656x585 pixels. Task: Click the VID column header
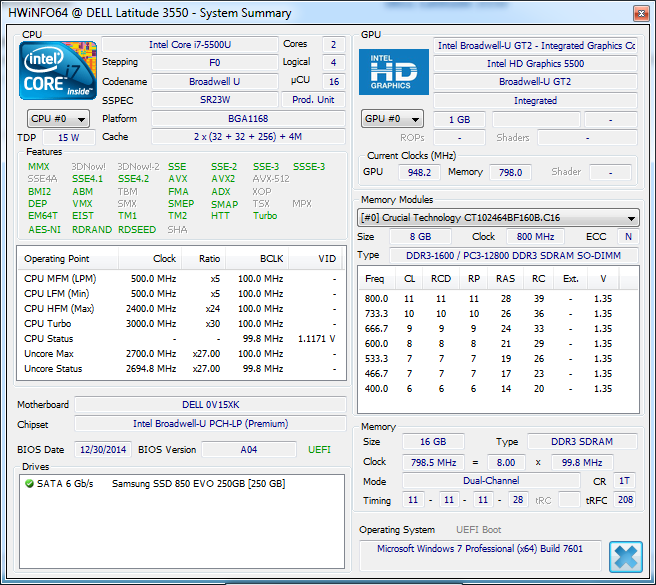(x=315, y=259)
